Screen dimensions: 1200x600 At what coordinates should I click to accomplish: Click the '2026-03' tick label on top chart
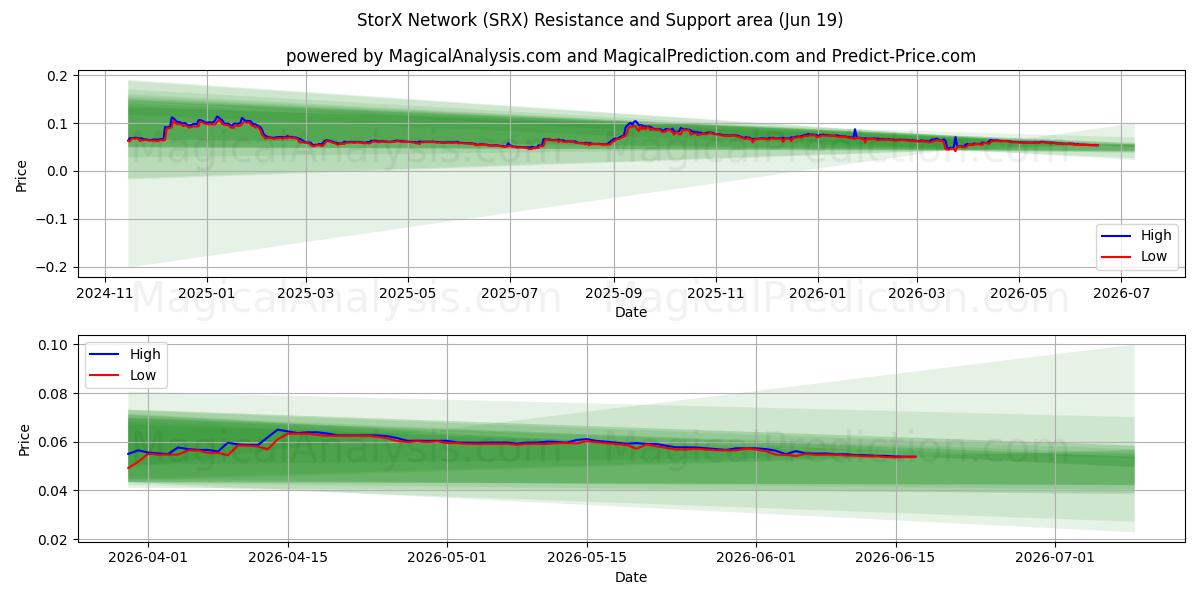click(916, 294)
